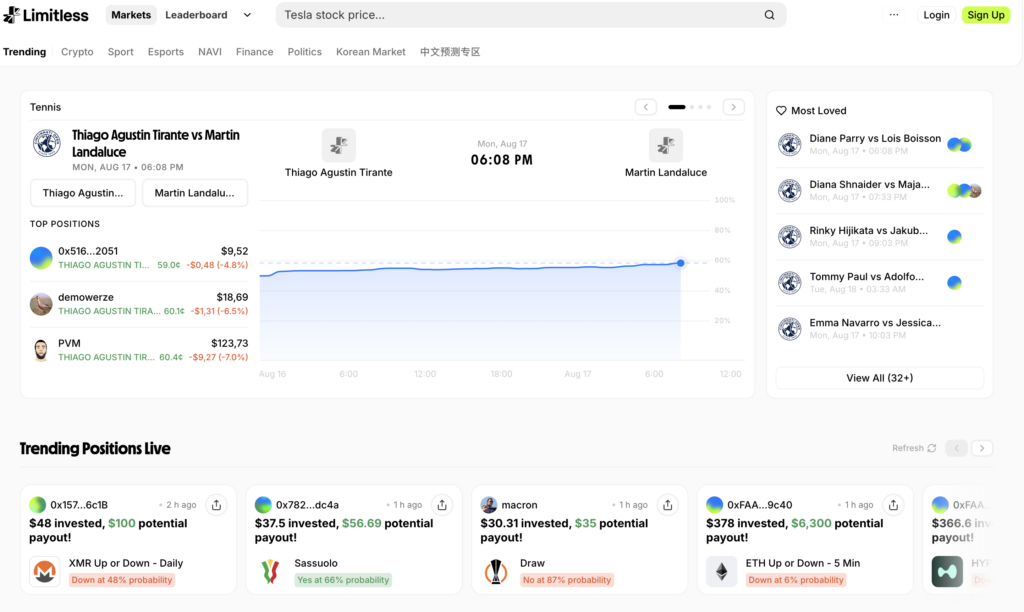This screenshot has width=1024, height=612.
Task: Open XMR Up or Down - Daily market
Action: [x=126, y=563]
